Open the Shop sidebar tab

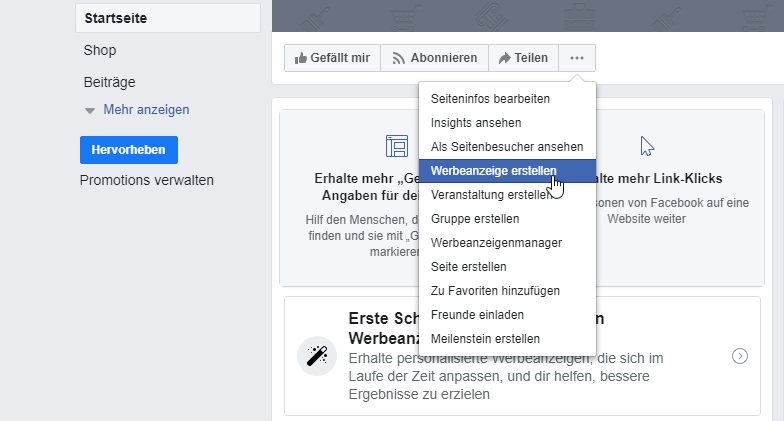(100, 50)
